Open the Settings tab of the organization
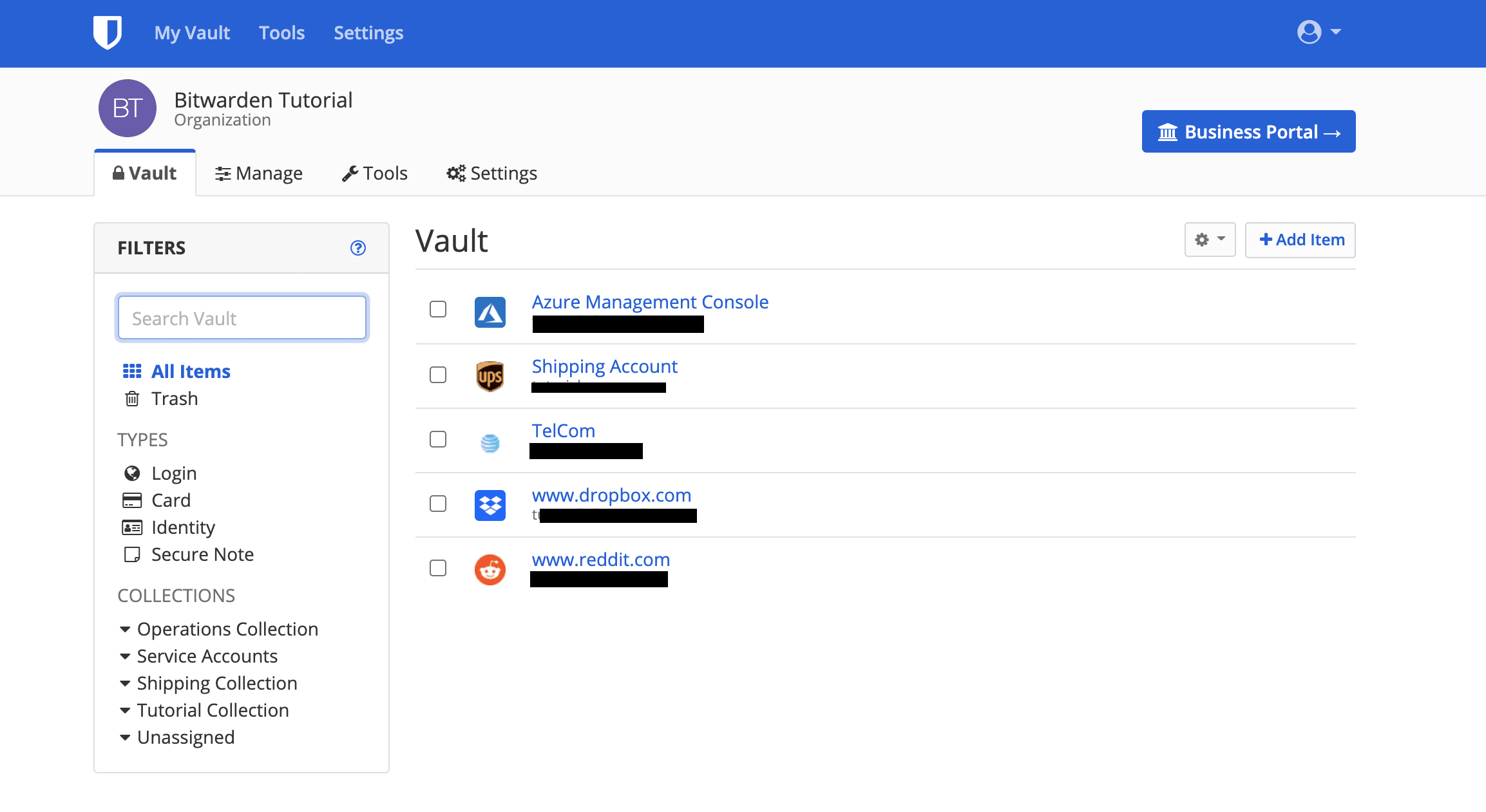 (491, 173)
